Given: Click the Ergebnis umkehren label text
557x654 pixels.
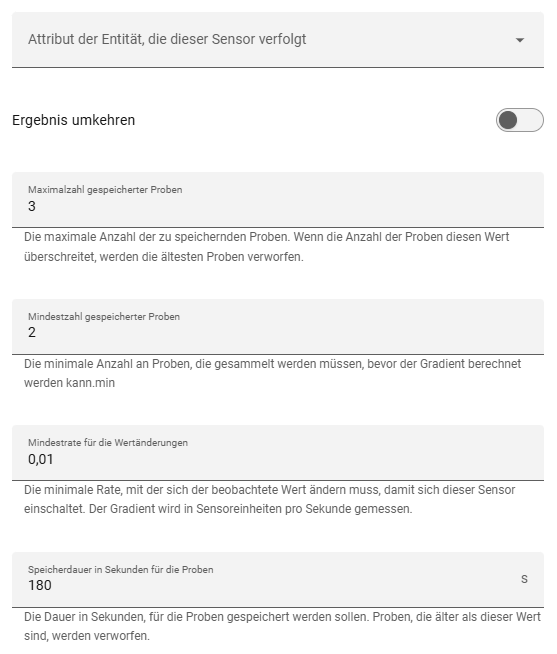Looking at the screenshot, I should pos(73,120).
